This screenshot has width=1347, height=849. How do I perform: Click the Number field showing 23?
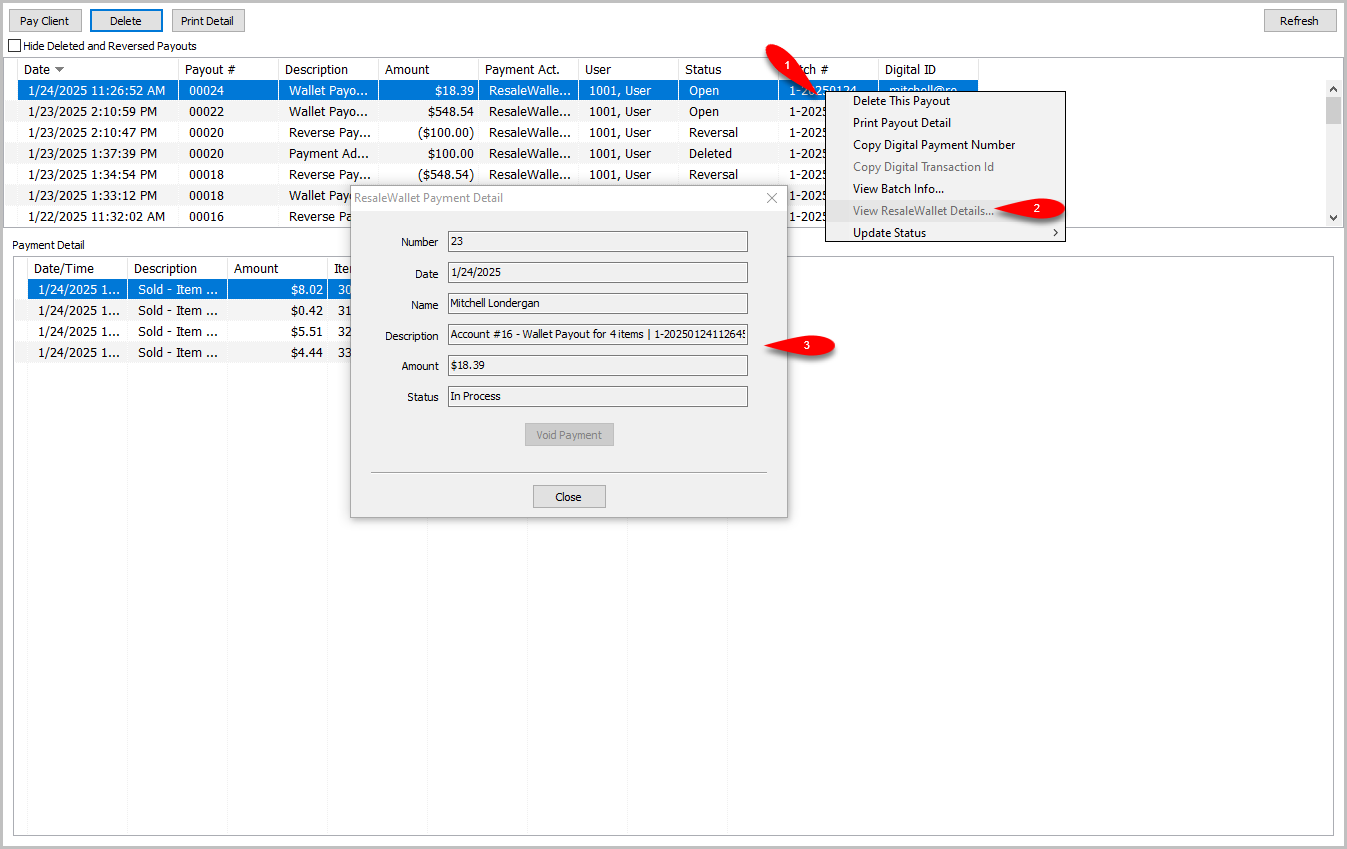coord(598,241)
